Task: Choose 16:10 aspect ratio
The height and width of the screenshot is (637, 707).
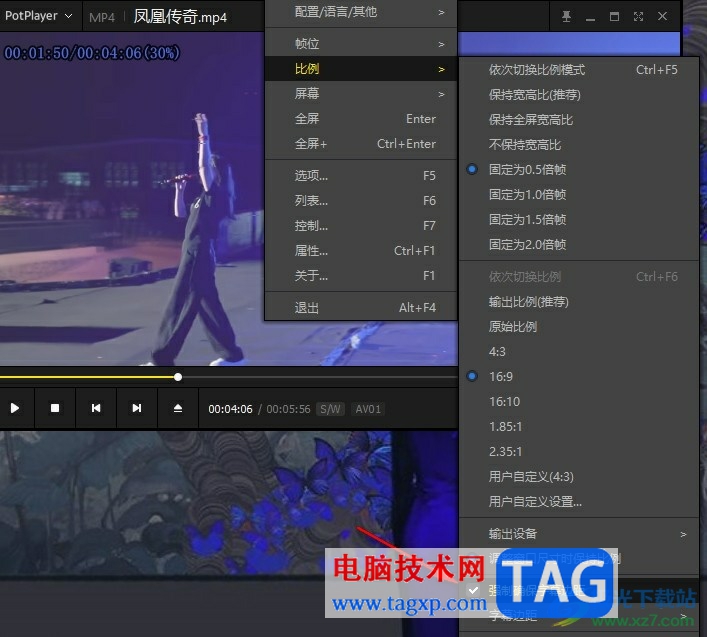Action: click(579, 402)
